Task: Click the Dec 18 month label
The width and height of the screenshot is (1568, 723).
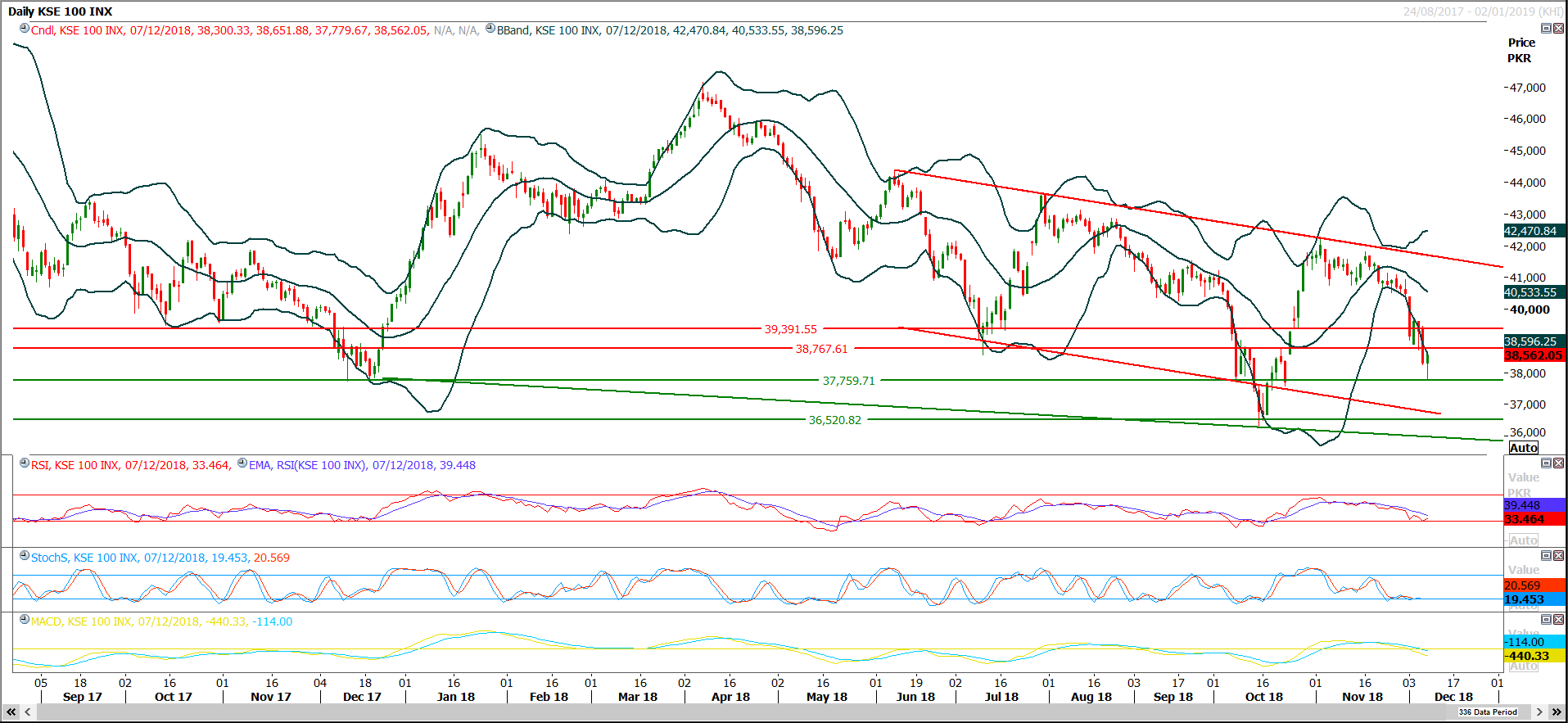Action: (x=1453, y=697)
